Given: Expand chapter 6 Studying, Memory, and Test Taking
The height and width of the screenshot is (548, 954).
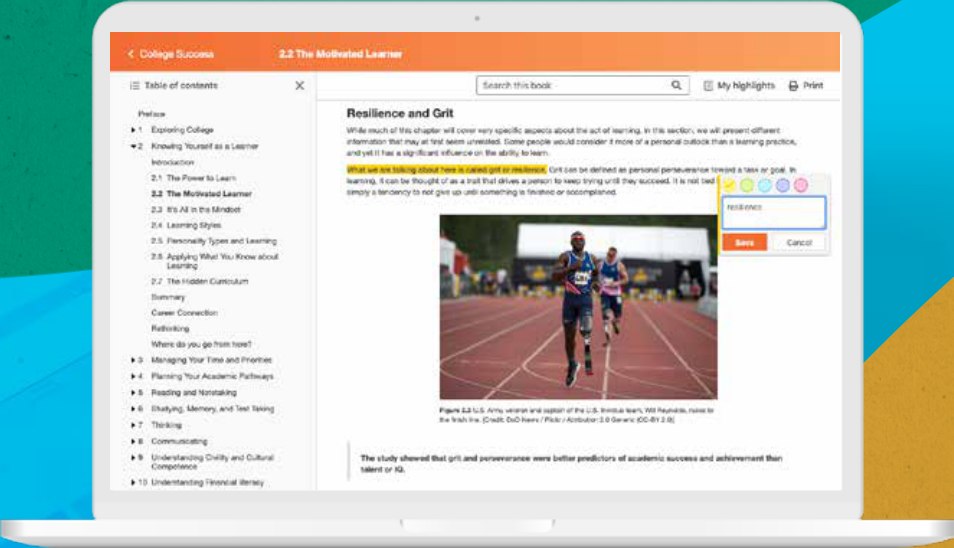Looking at the screenshot, I should click(133, 409).
